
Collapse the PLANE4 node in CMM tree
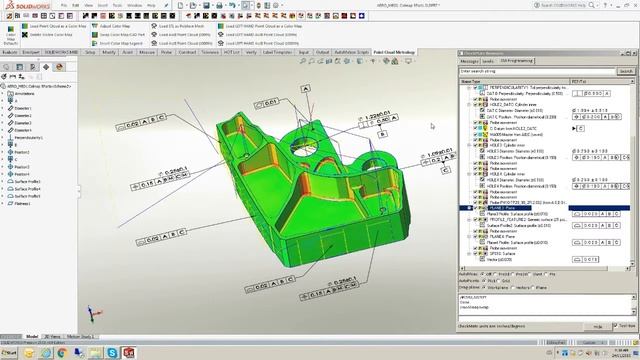tap(469, 237)
